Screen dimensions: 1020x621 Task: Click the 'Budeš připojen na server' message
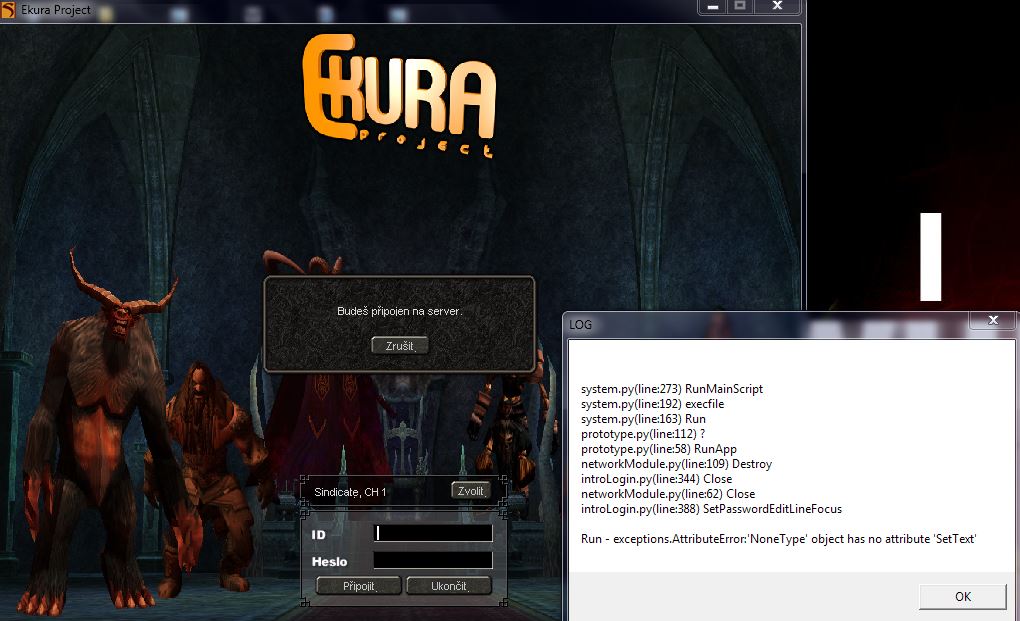pyautogui.click(x=399, y=311)
